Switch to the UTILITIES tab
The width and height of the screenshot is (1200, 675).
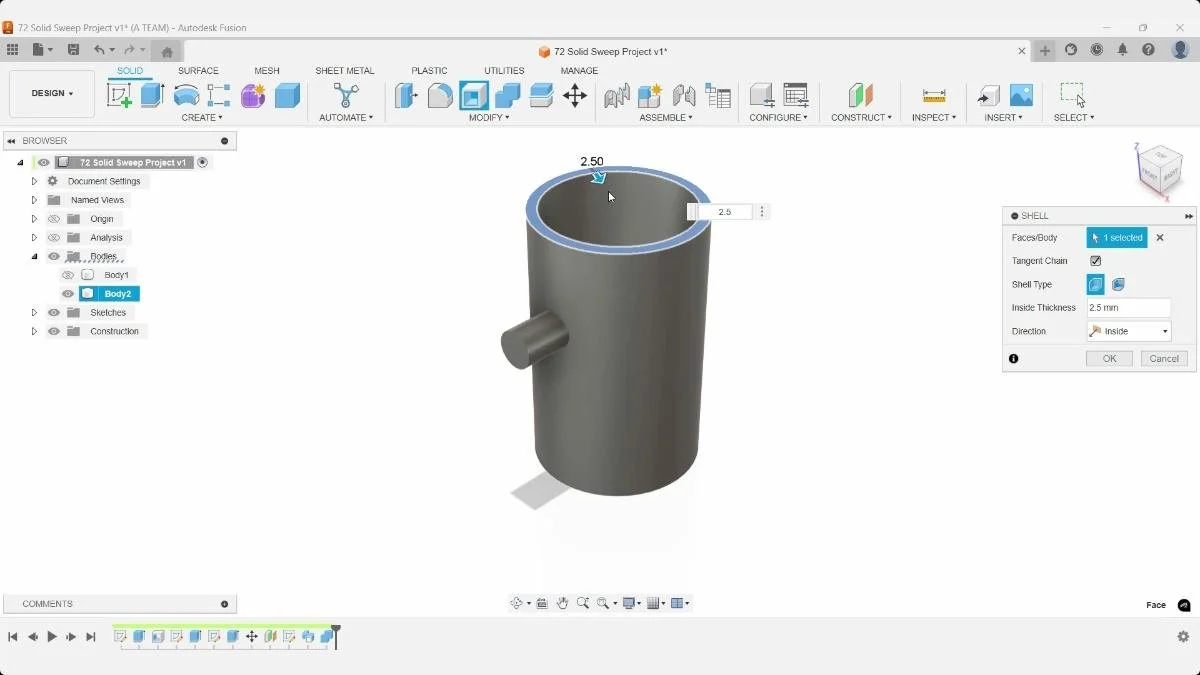504,71
